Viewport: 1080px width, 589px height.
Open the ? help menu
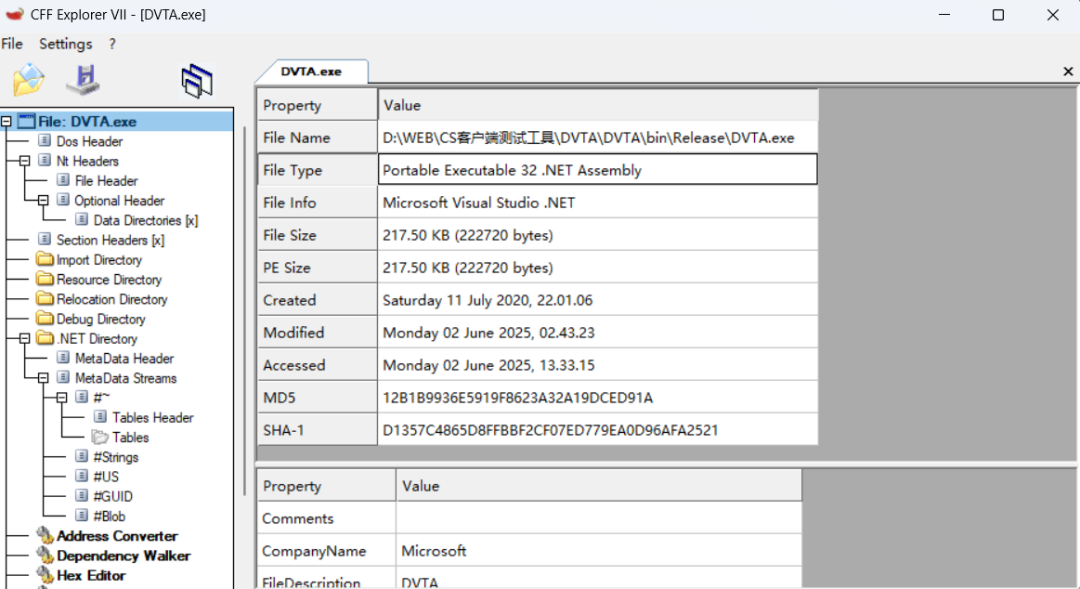point(112,43)
